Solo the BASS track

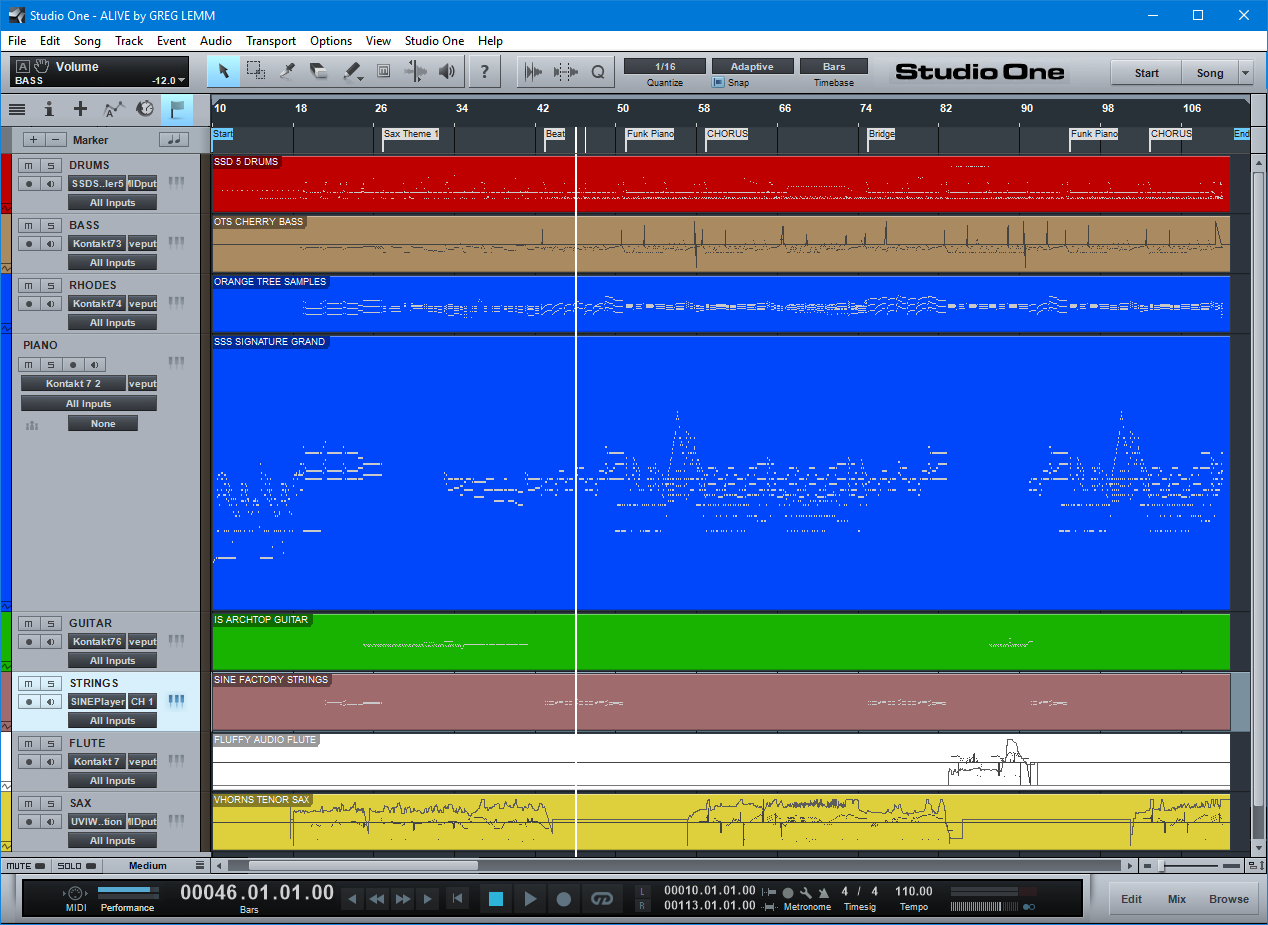pyautogui.click(x=50, y=225)
